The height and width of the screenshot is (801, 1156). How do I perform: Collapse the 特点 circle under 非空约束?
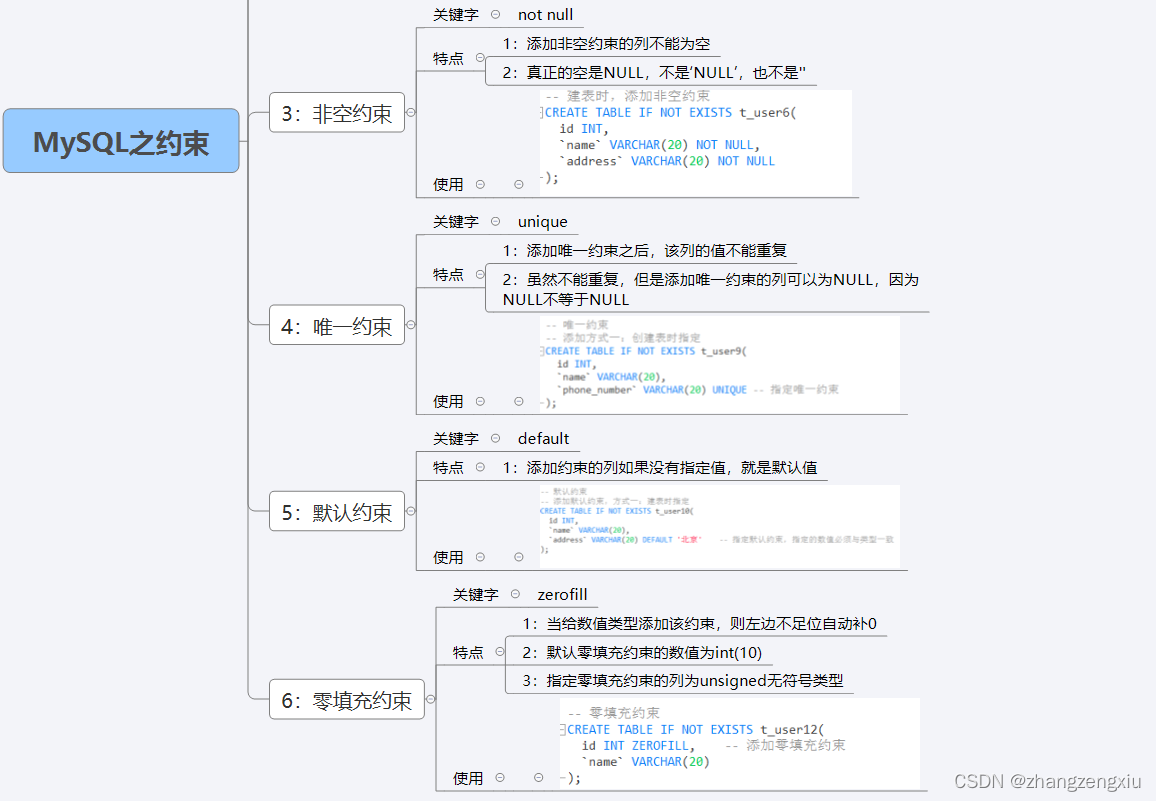tap(480, 58)
